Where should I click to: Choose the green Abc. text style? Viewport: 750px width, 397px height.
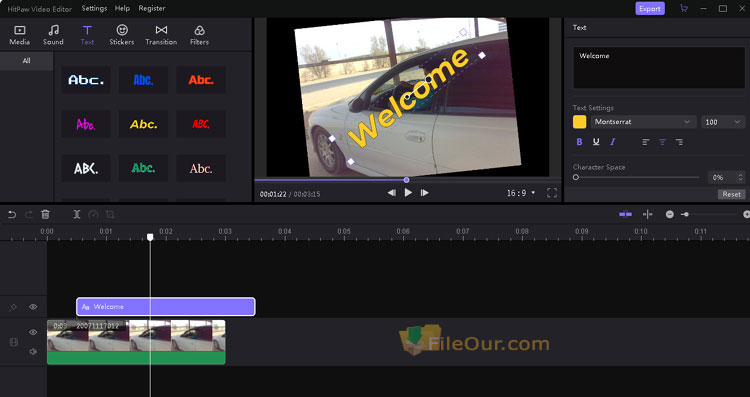[143, 168]
